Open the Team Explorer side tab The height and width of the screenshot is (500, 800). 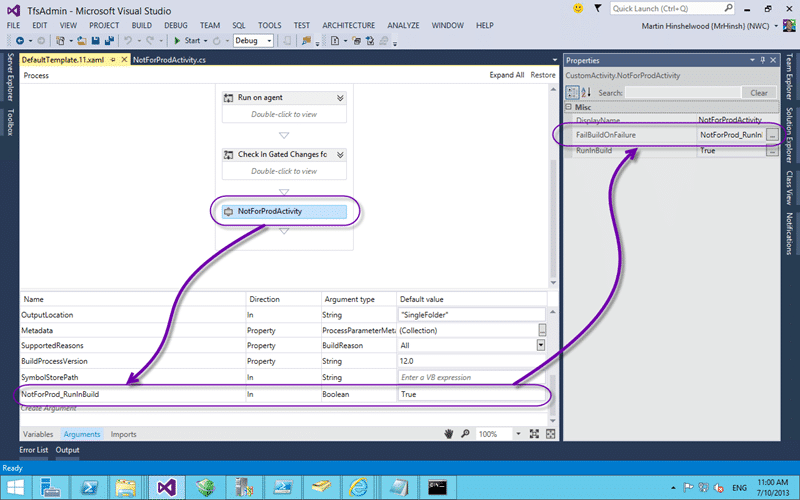point(789,77)
